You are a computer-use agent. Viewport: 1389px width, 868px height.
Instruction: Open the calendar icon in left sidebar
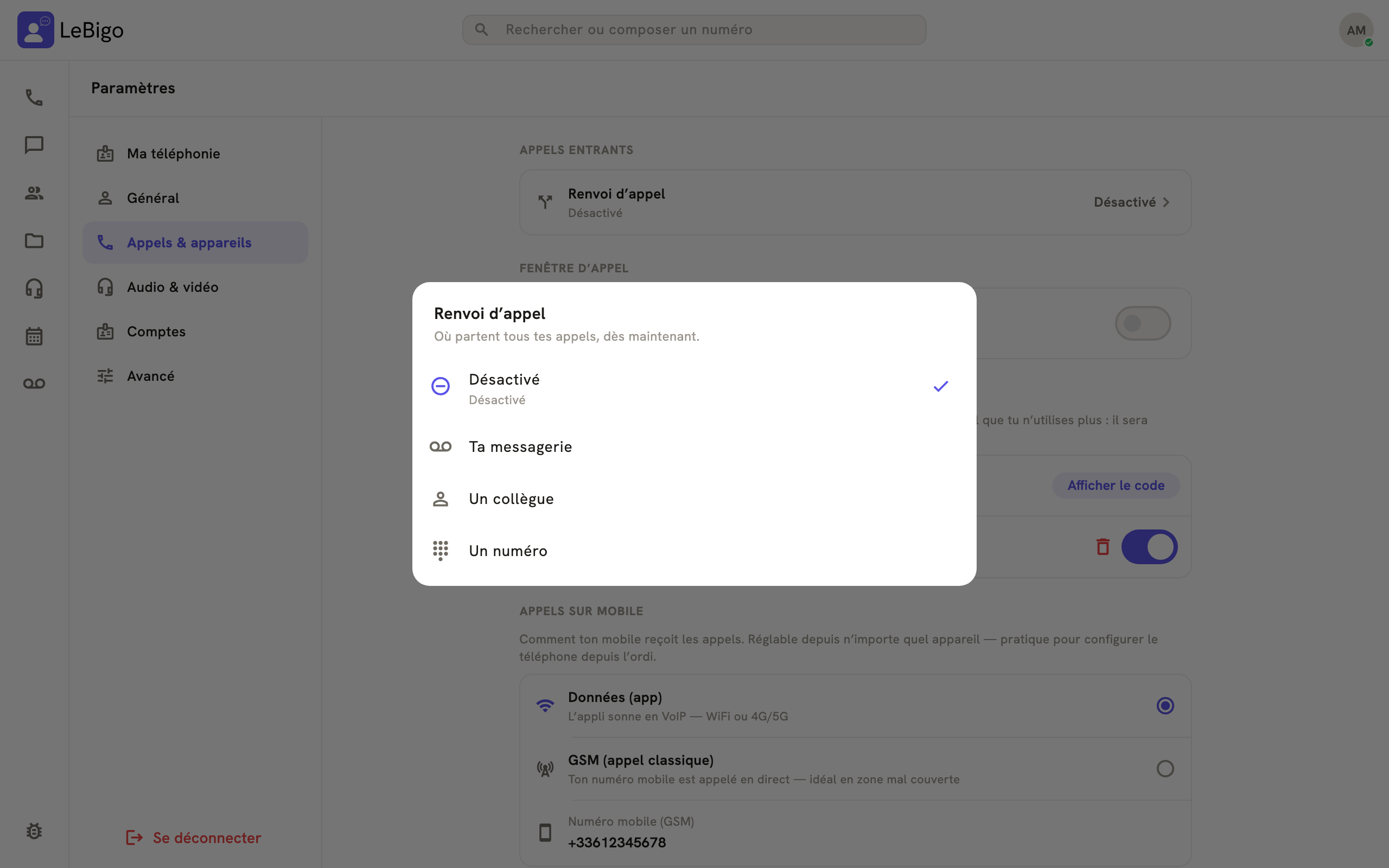point(34,336)
